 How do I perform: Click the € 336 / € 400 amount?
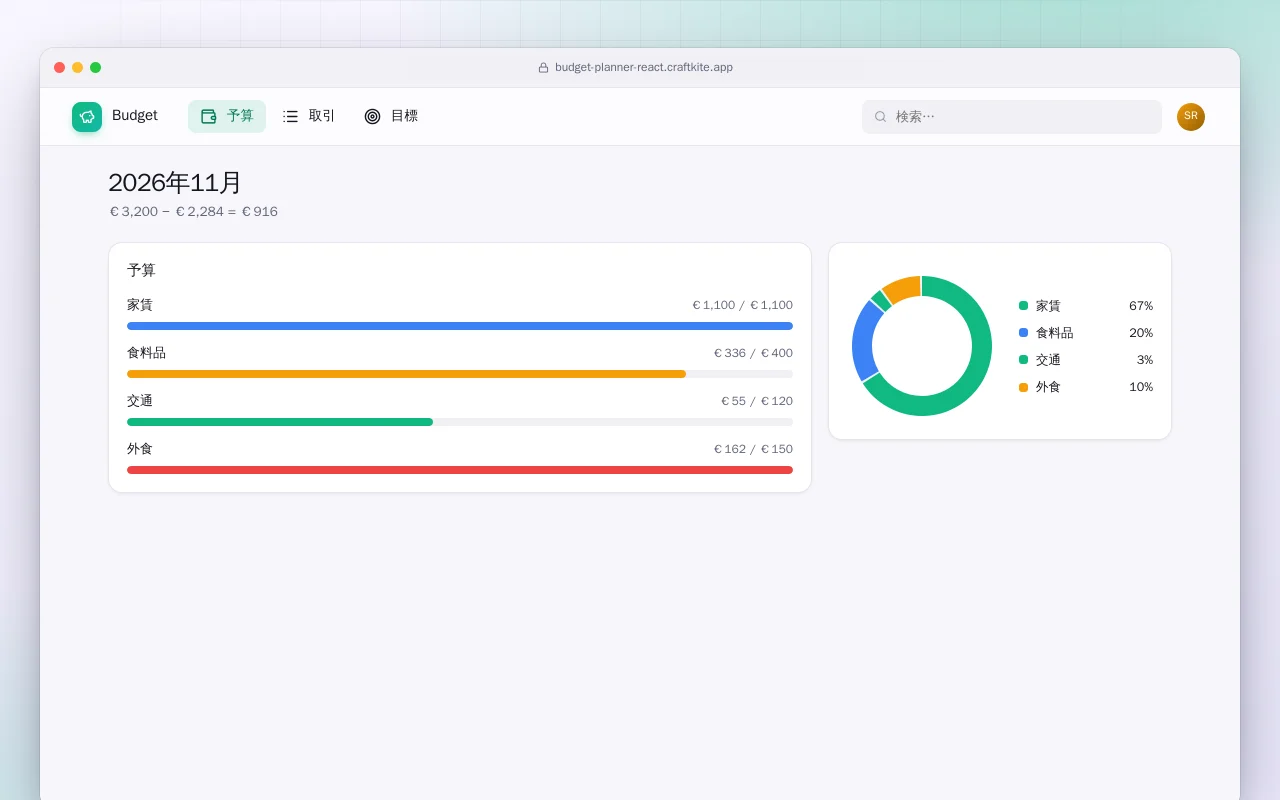[x=753, y=353]
